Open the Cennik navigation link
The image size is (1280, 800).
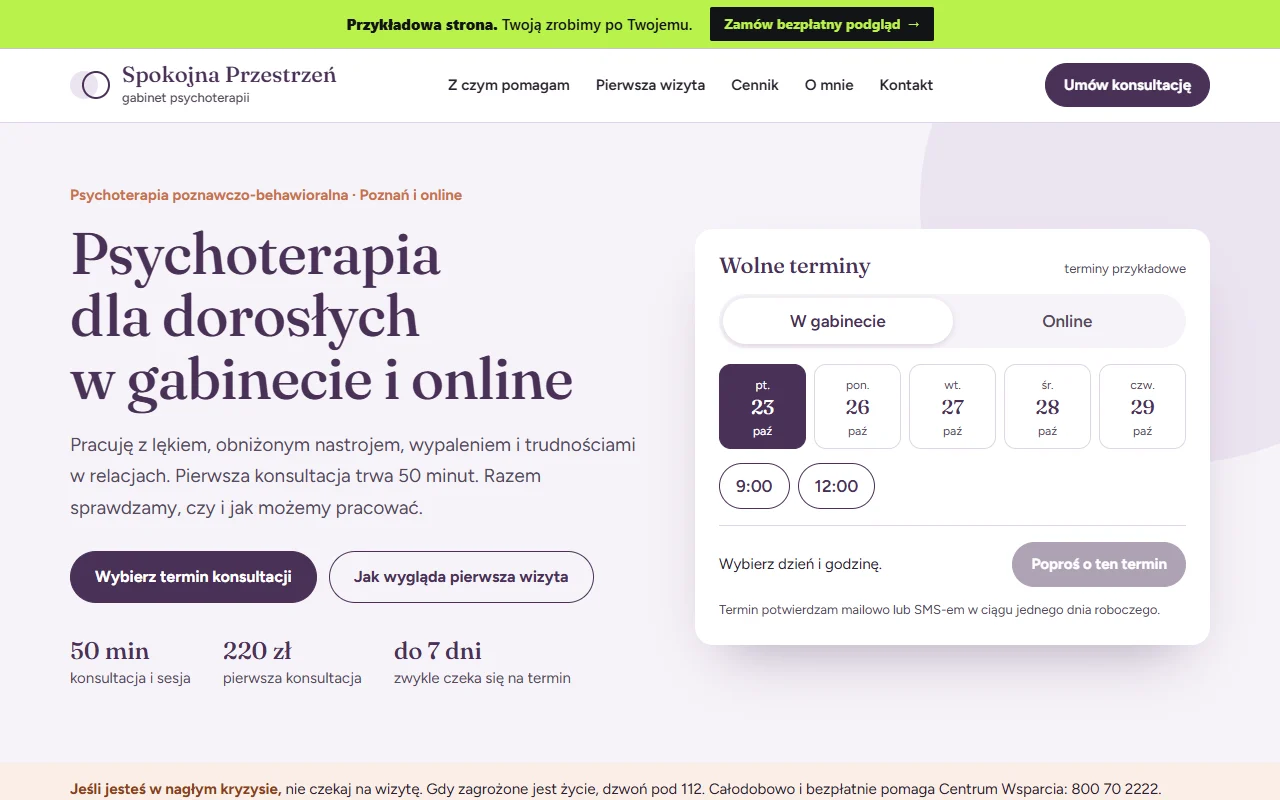(x=755, y=85)
